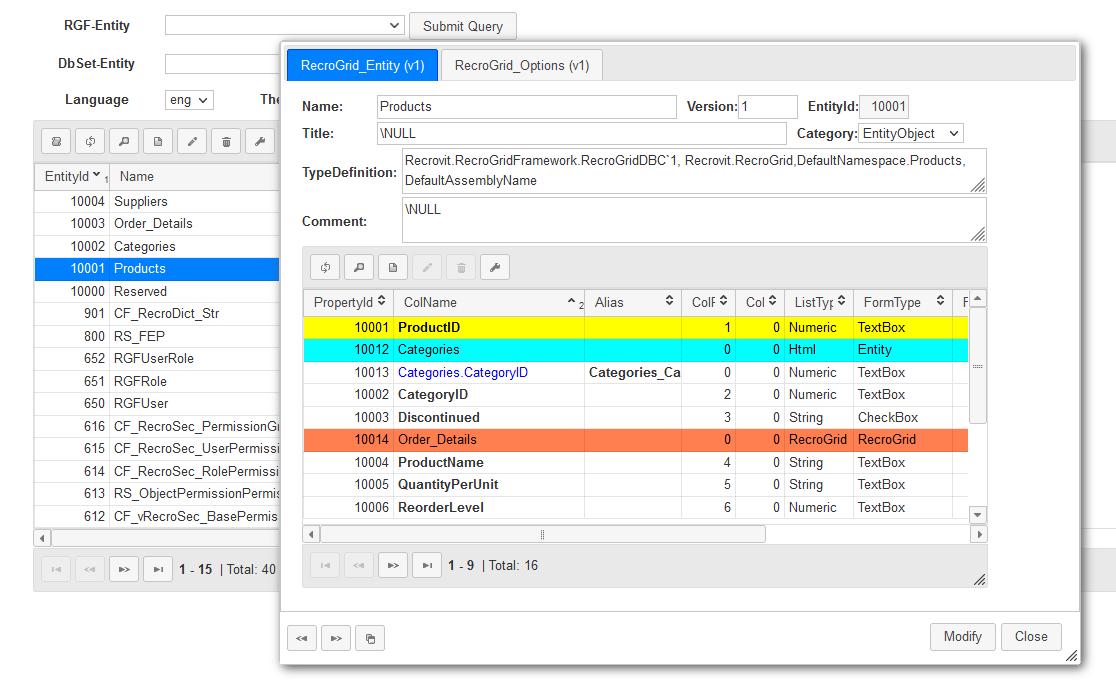Click the Modify button
Viewport: 1116px width, 690px height.
[962, 637]
